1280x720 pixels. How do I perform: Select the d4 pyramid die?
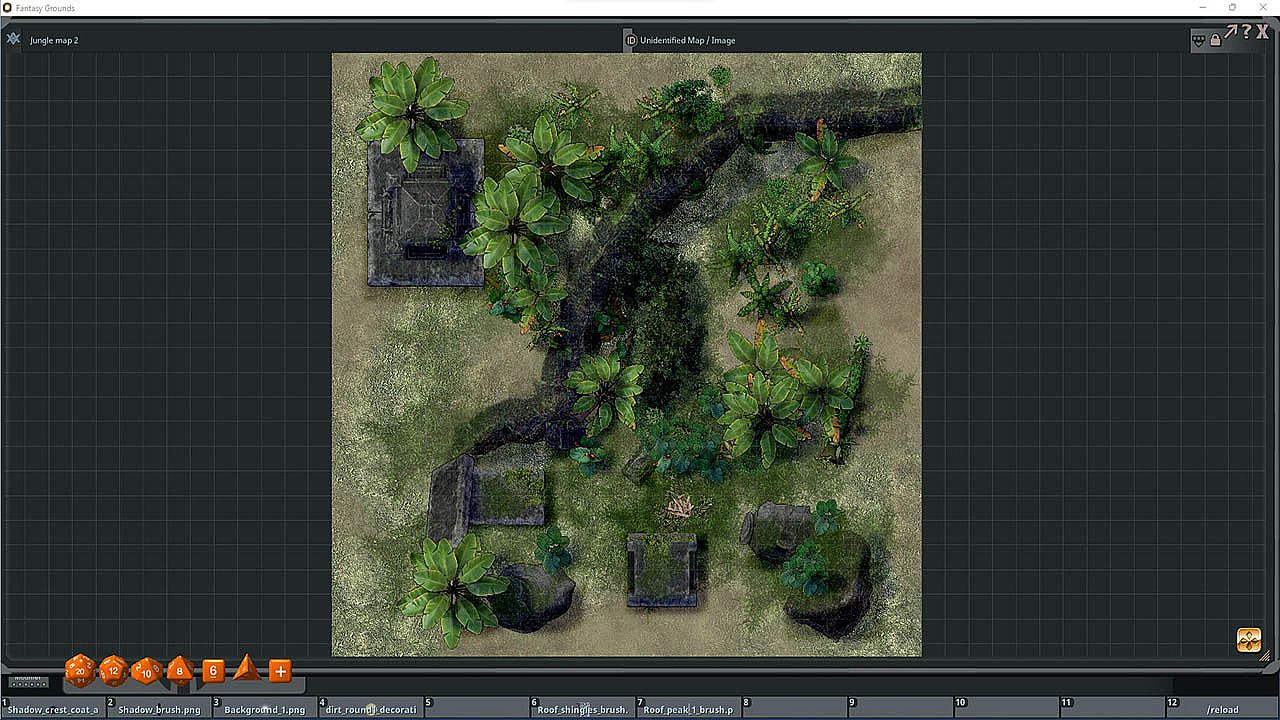(246, 670)
